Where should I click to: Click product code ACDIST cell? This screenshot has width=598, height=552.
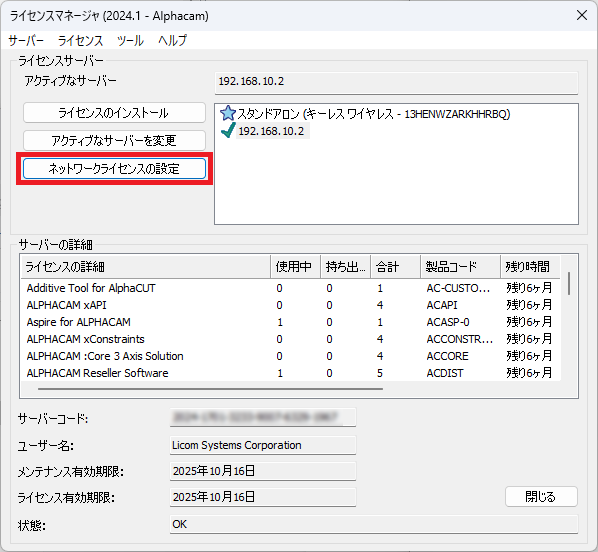[445, 373]
